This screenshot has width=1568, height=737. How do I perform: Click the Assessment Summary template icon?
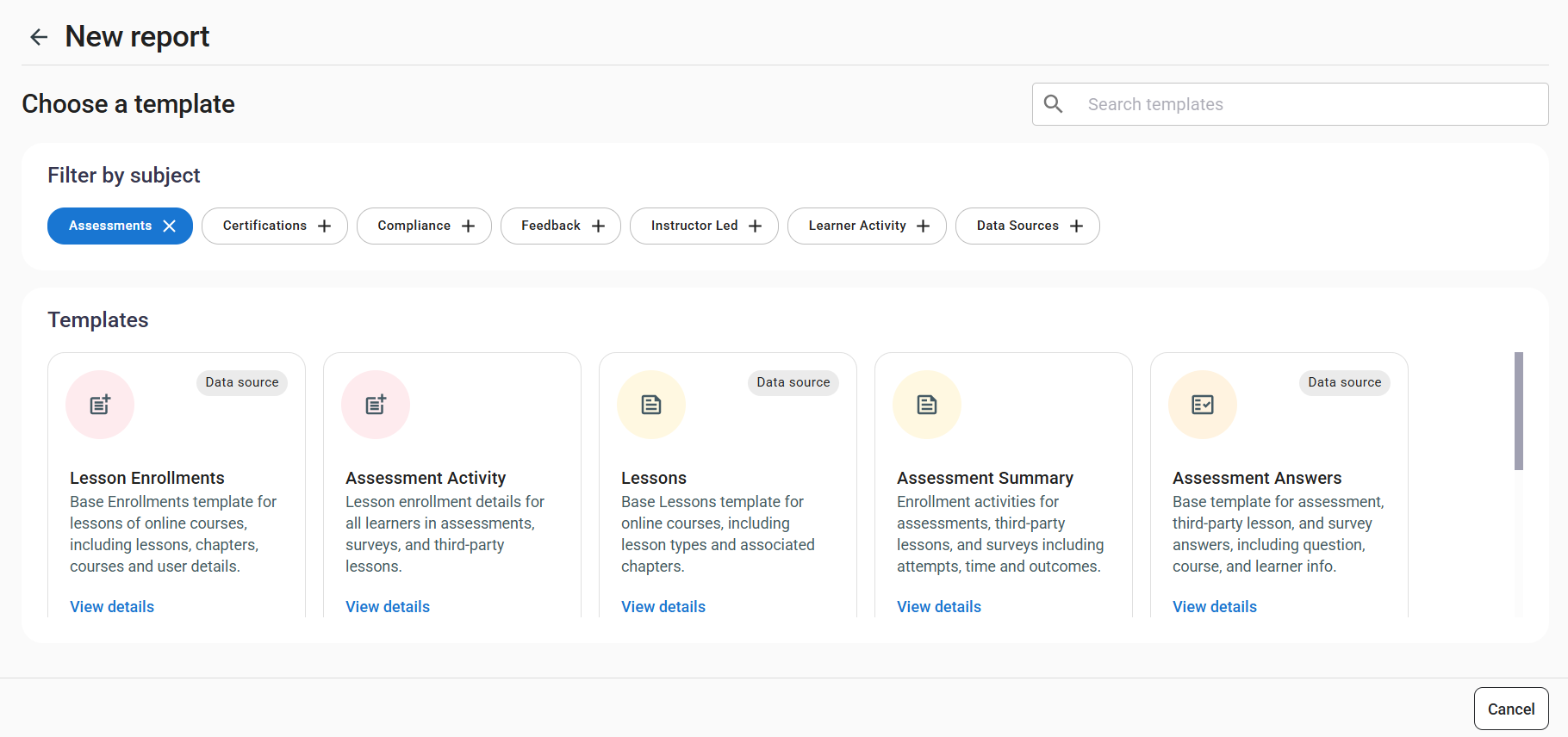coord(927,405)
